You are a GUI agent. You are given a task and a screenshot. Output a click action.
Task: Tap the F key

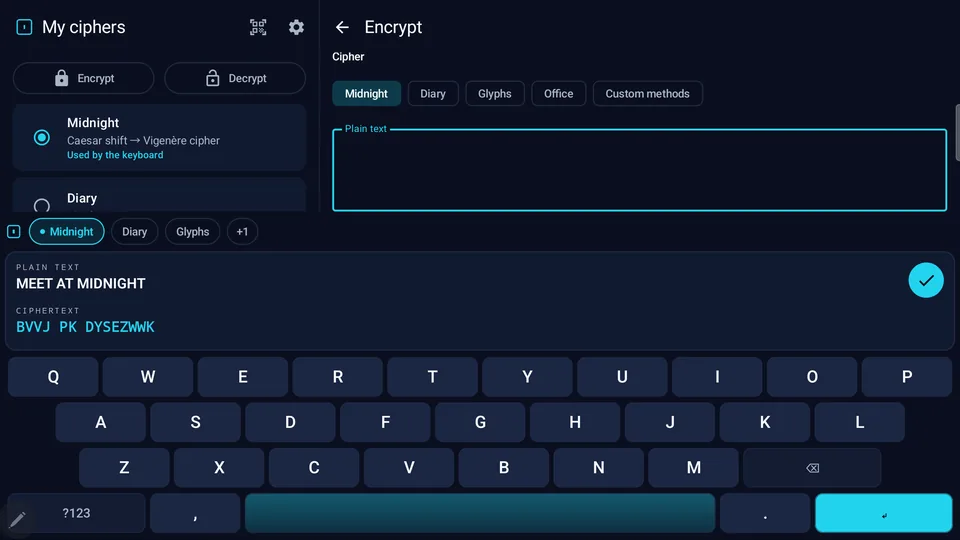(385, 422)
